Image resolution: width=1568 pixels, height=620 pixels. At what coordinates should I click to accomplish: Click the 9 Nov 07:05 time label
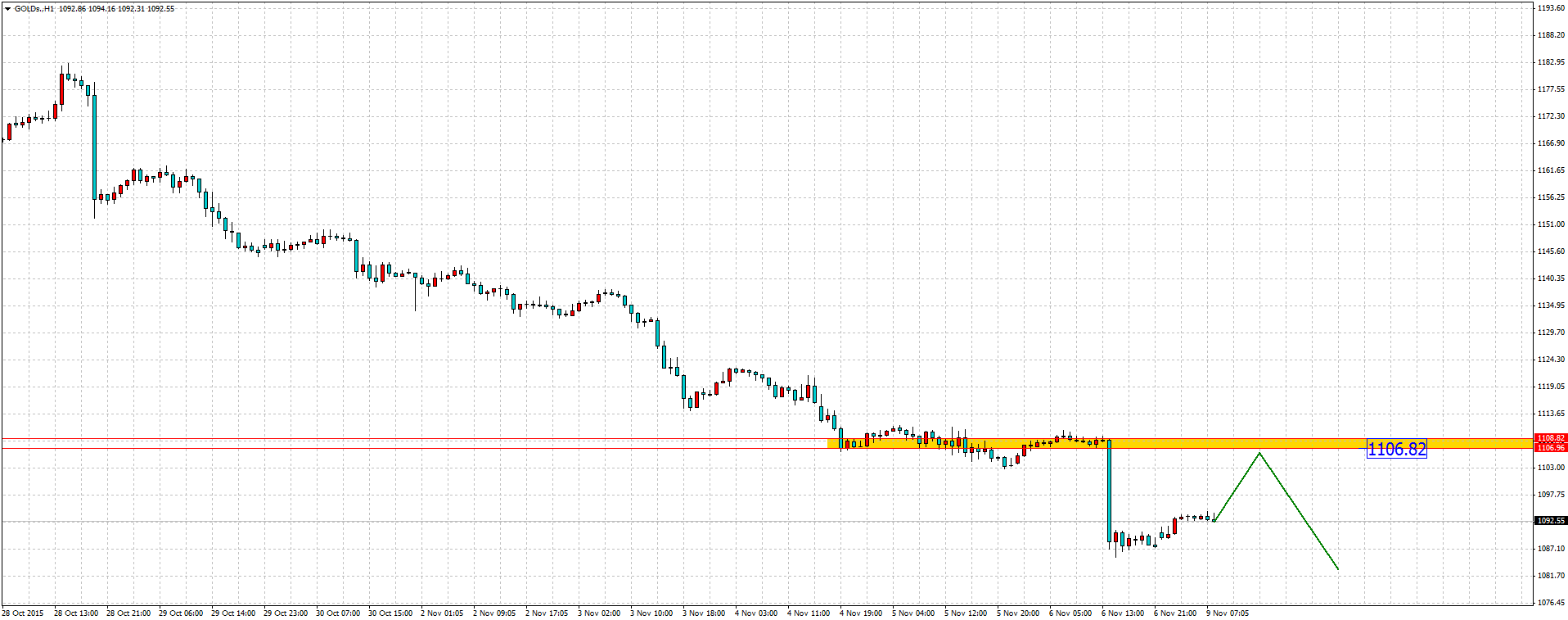click(1228, 613)
